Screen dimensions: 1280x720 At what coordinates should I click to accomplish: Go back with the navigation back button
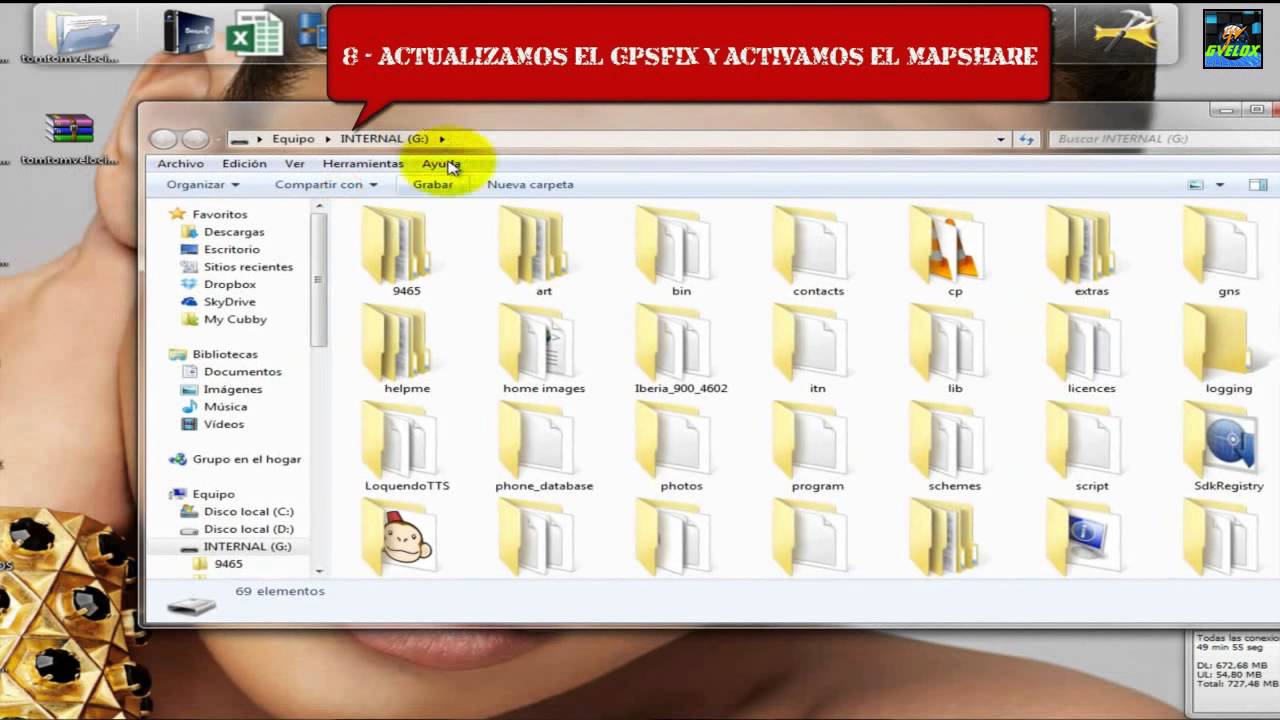click(x=163, y=139)
